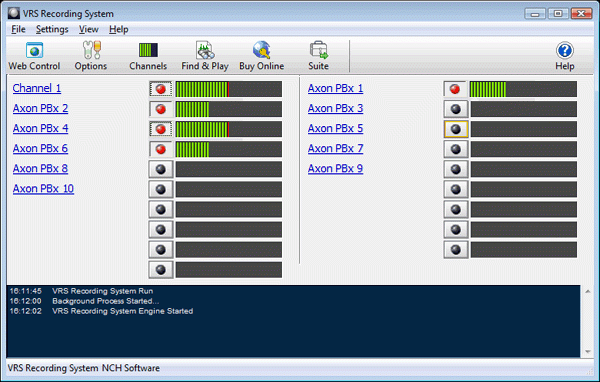Minimize the VRS Recording System window

click(x=535, y=14)
